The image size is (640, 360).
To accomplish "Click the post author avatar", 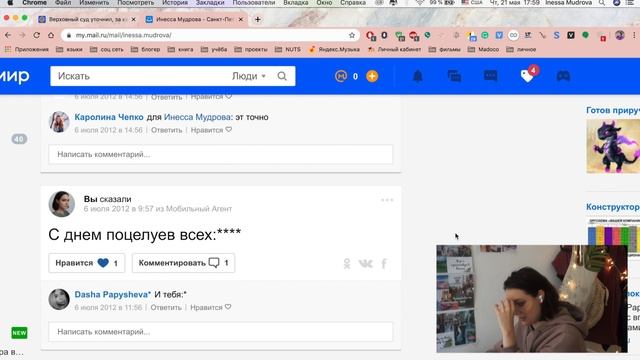I will pyautogui.click(x=62, y=204).
